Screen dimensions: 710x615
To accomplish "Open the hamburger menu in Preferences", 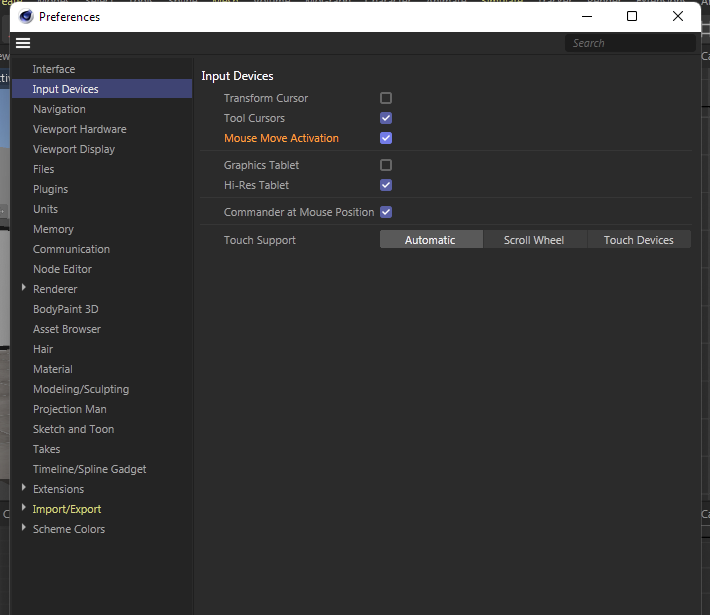I will pyautogui.click(x=23, y=43).
